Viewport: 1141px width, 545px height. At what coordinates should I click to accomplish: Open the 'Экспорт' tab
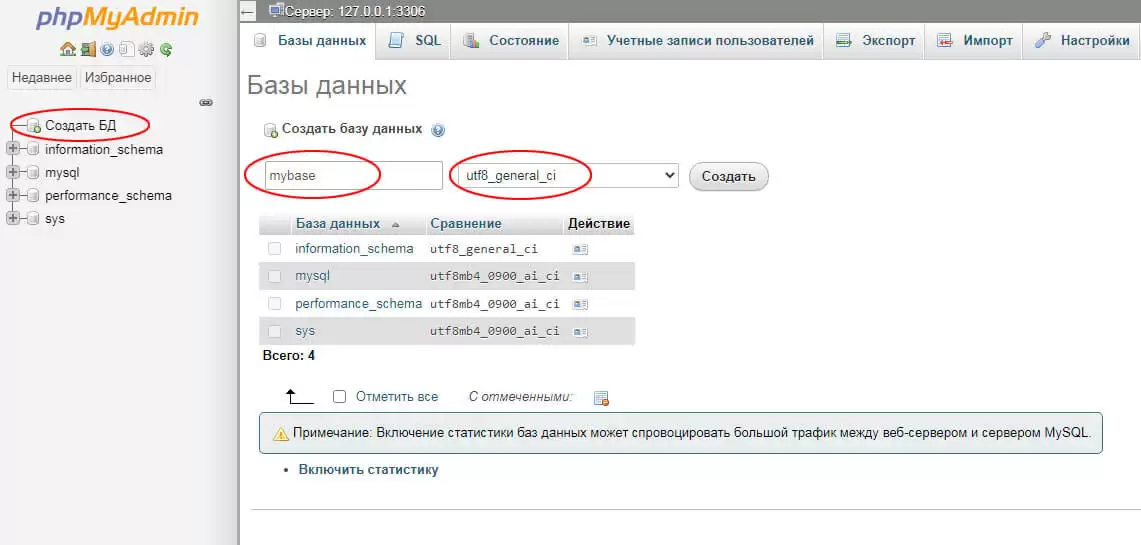pos(875,41)
